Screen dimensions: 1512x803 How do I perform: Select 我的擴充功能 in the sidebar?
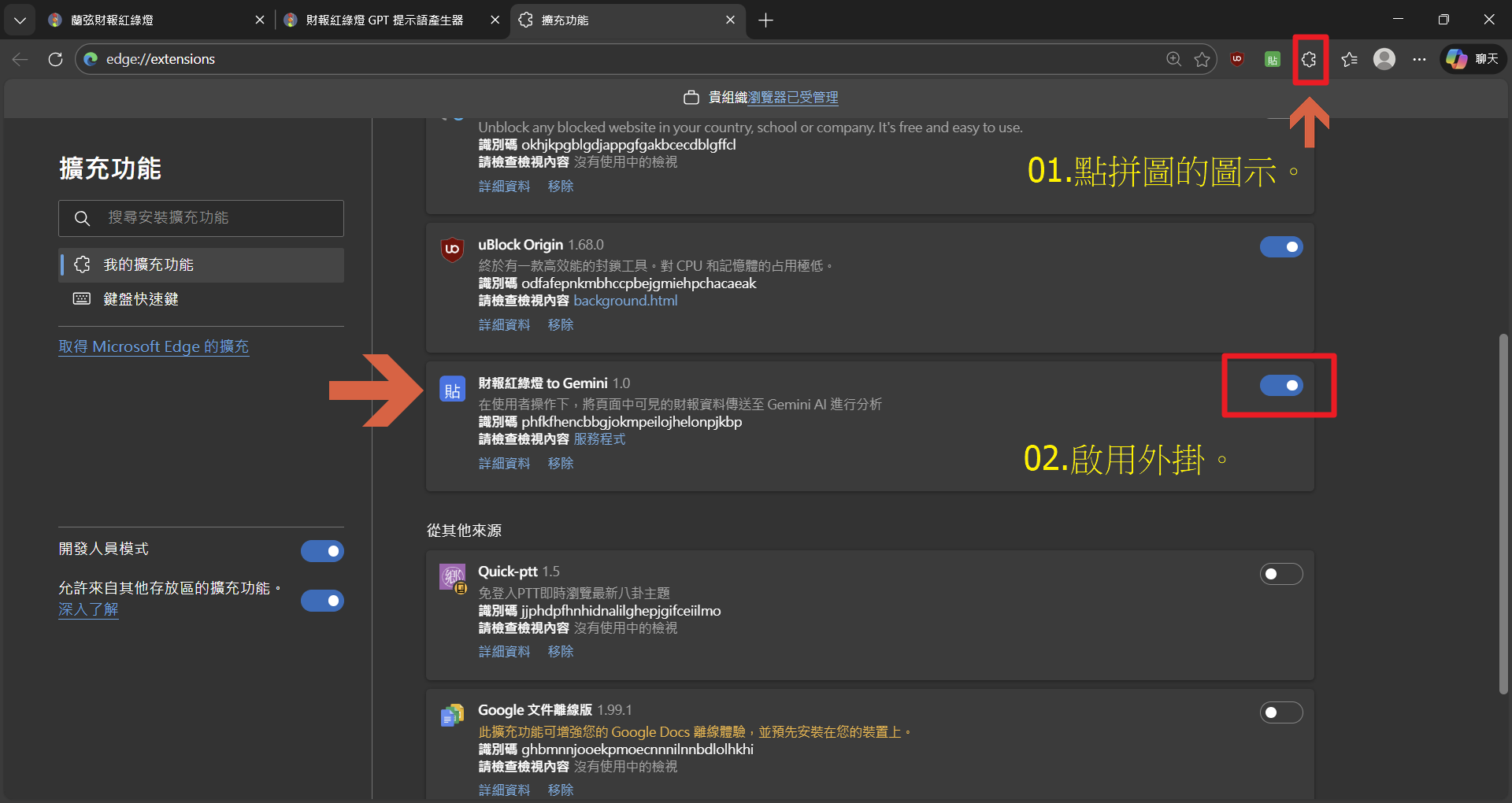coord(202,265)
